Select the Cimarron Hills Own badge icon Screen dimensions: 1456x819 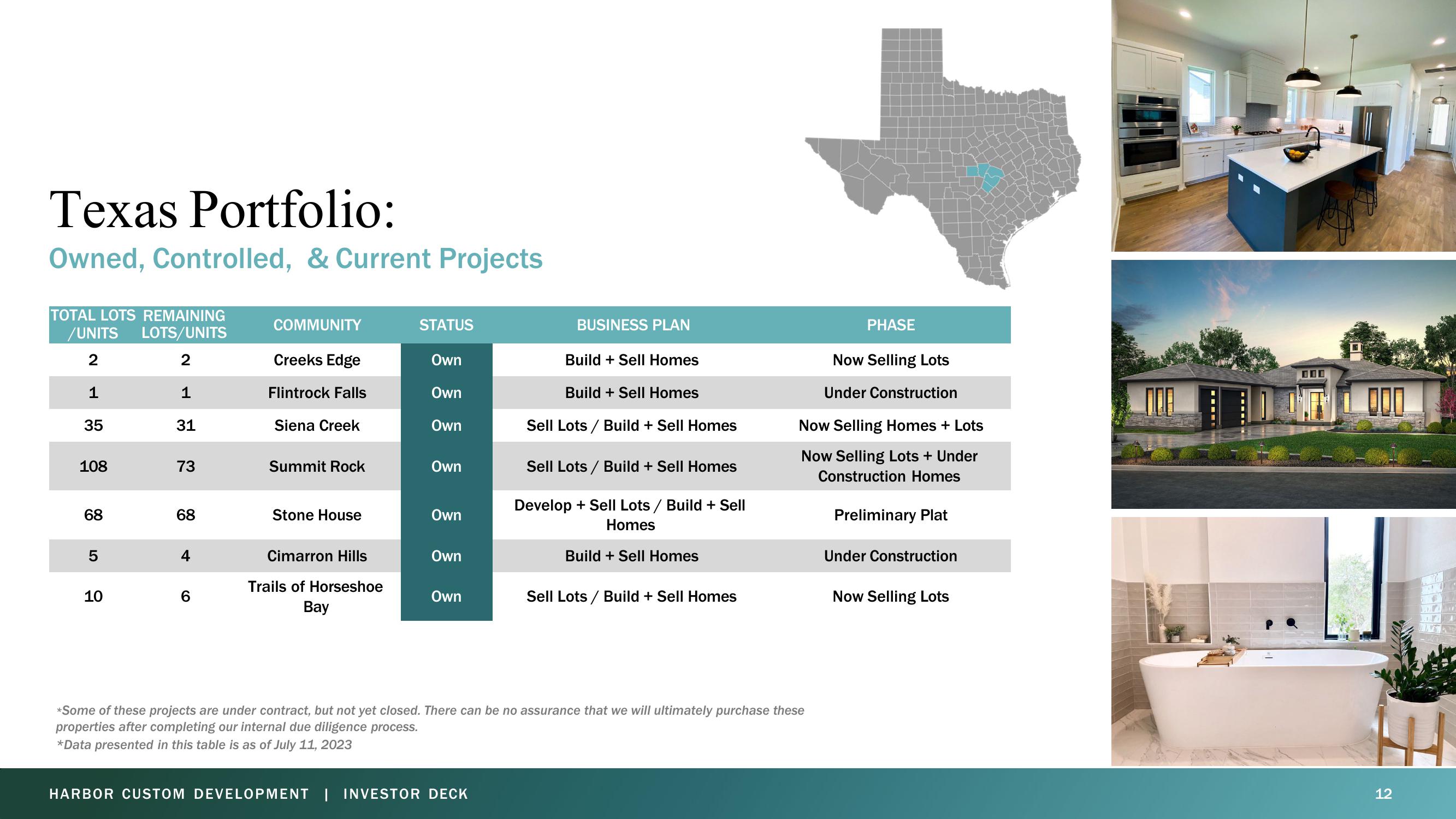click(x=445, y=556)
